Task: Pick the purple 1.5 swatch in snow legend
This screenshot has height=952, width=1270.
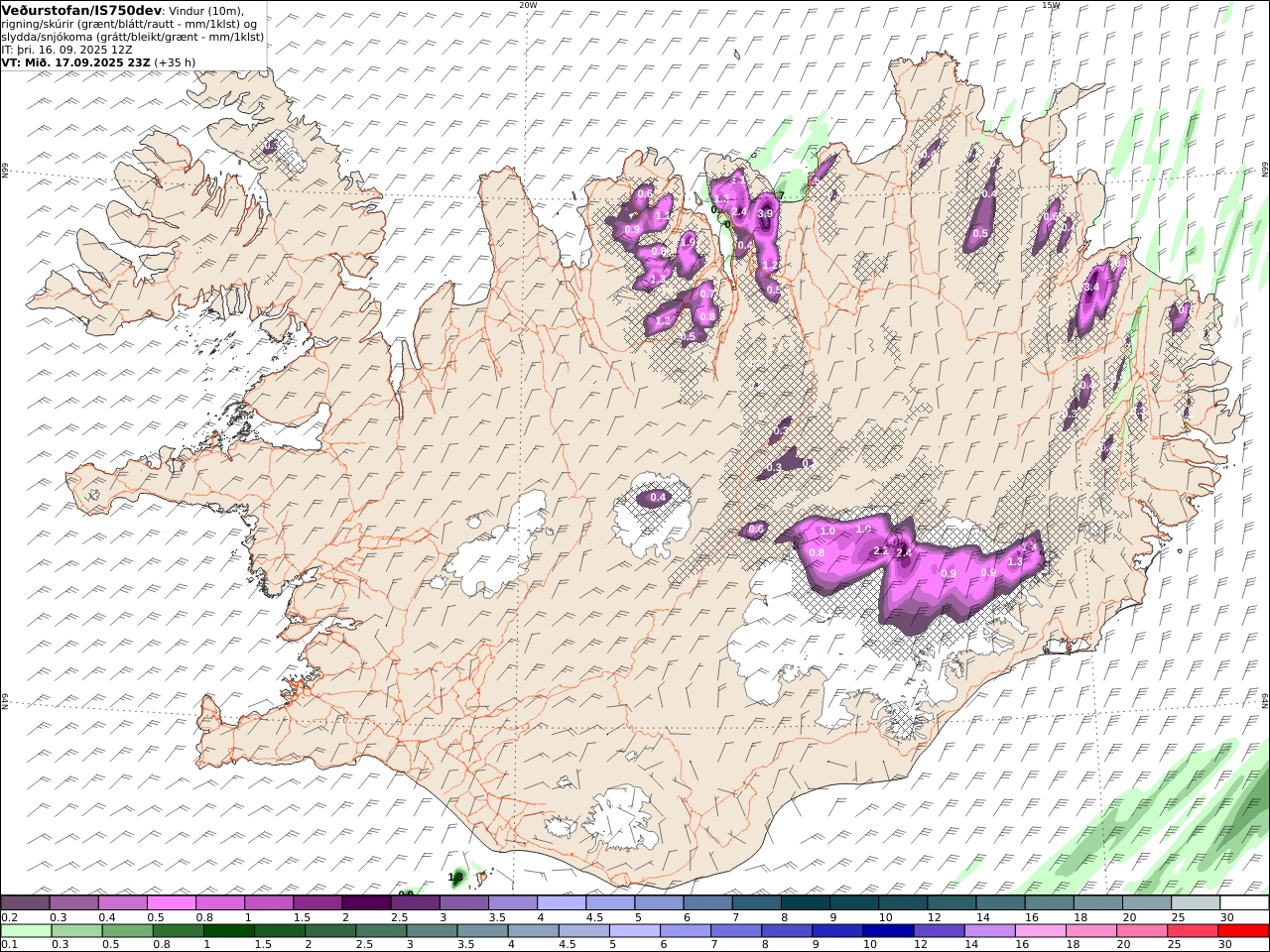Action: click(x=317, y=902)
